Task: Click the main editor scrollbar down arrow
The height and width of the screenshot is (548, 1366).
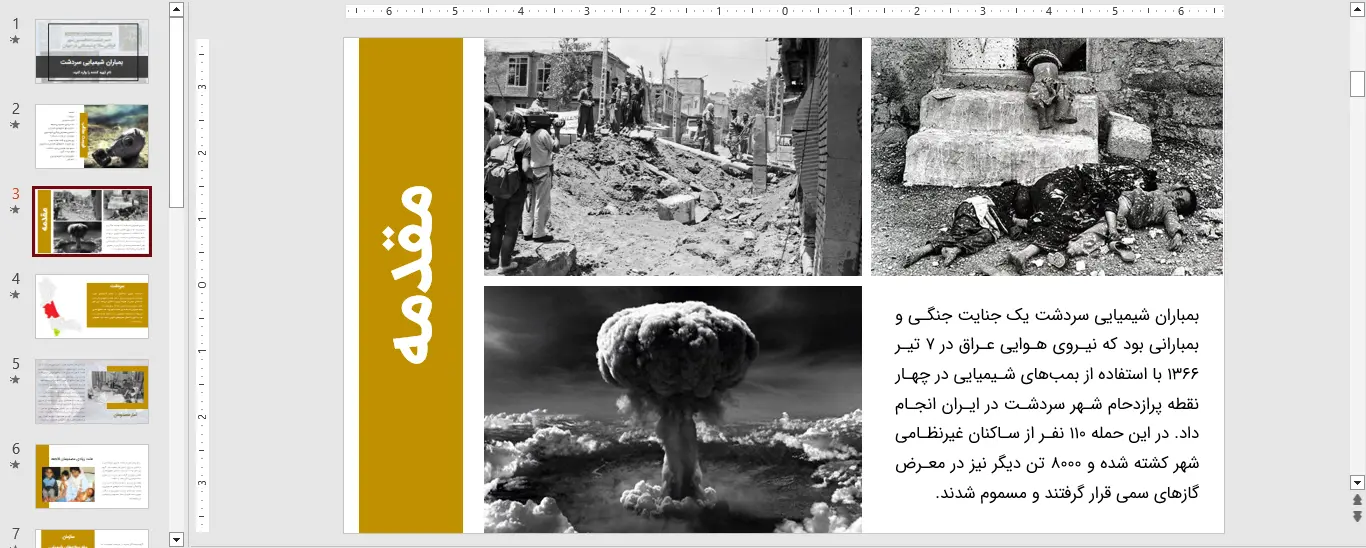Action: pyautogui.click(x=1357, y=482)
